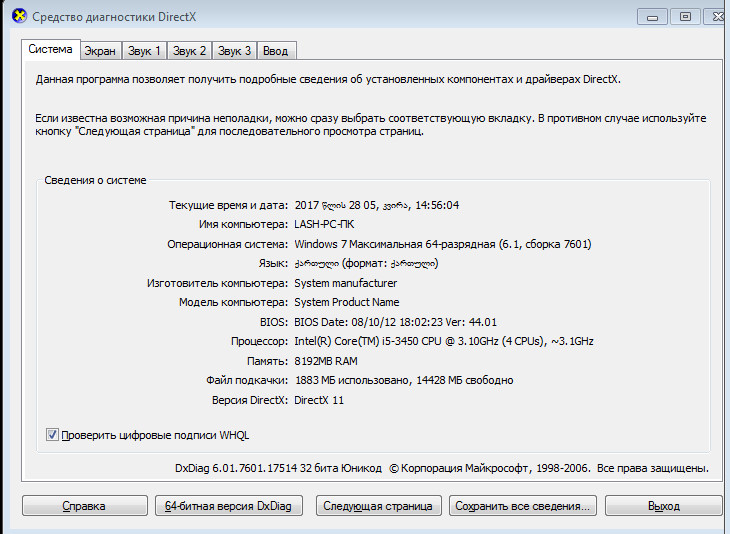Click the DirectX 11 version value
730x534 pixels.
[319, 400]
